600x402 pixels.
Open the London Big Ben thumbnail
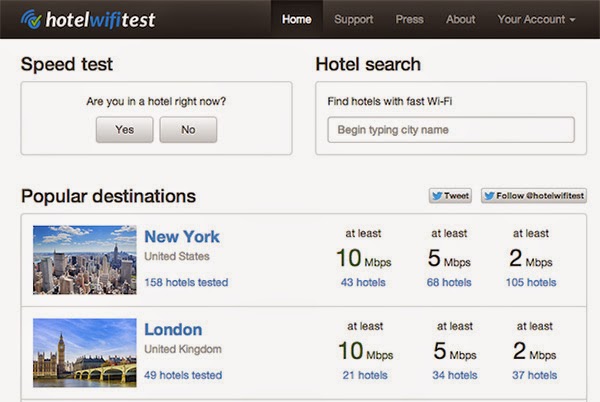[84, 353]
